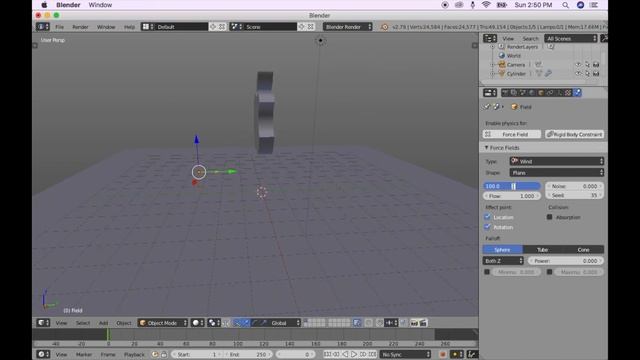Open the Render menu

click(x=80, y=27)
